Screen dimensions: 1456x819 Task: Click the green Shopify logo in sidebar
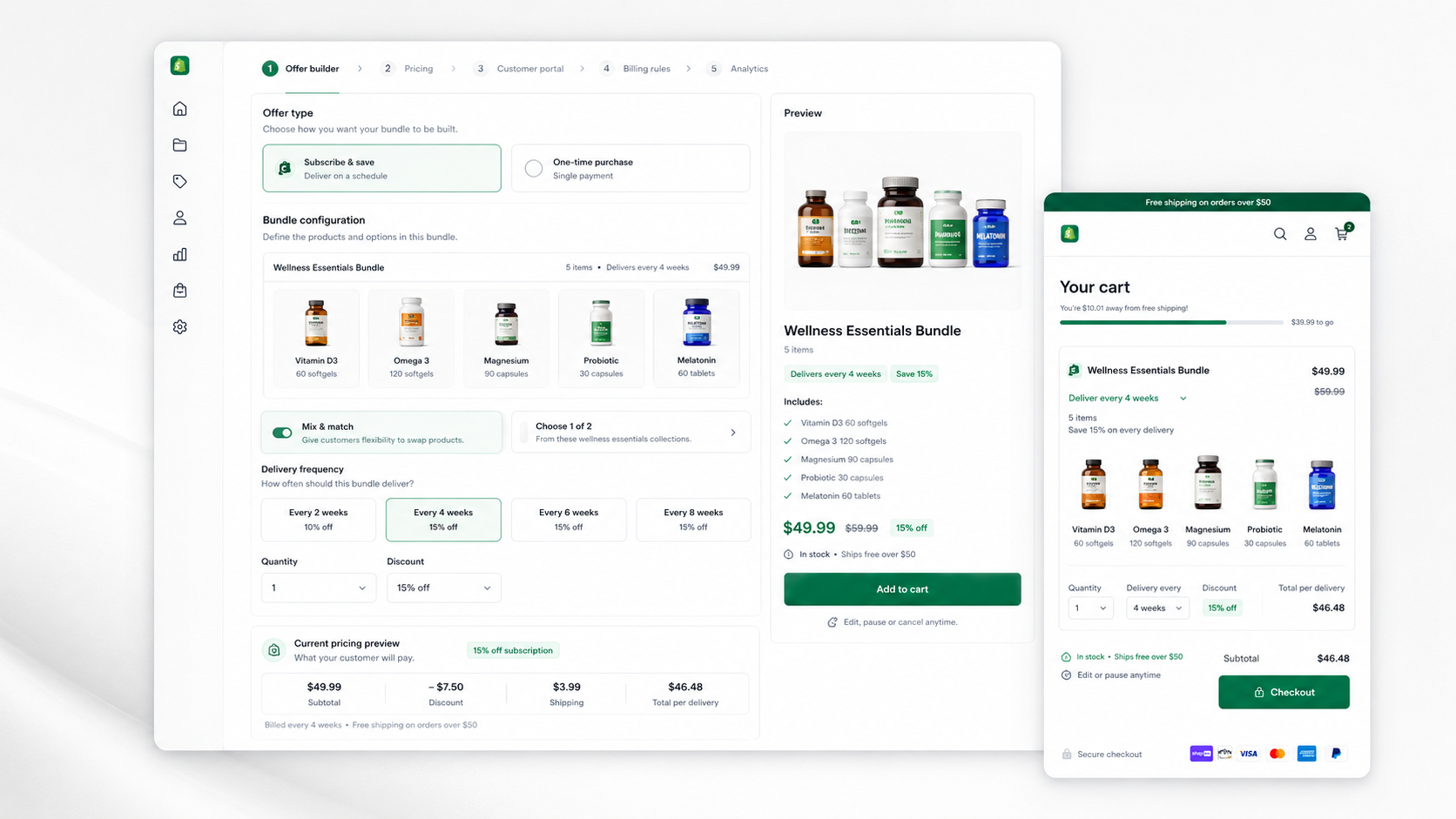[x=179, y=65]
